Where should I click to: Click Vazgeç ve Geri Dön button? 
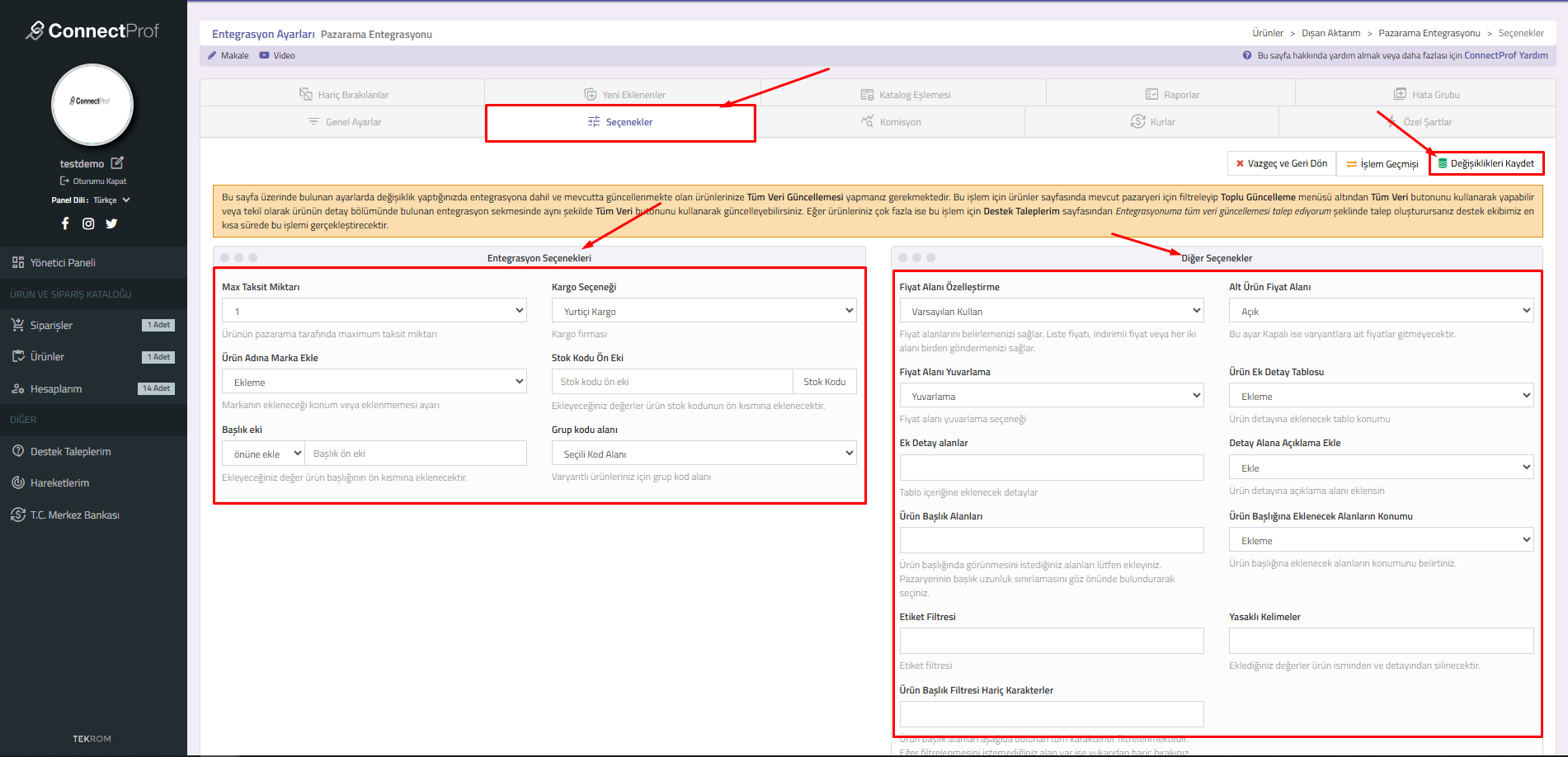(x=1281, y=163)
